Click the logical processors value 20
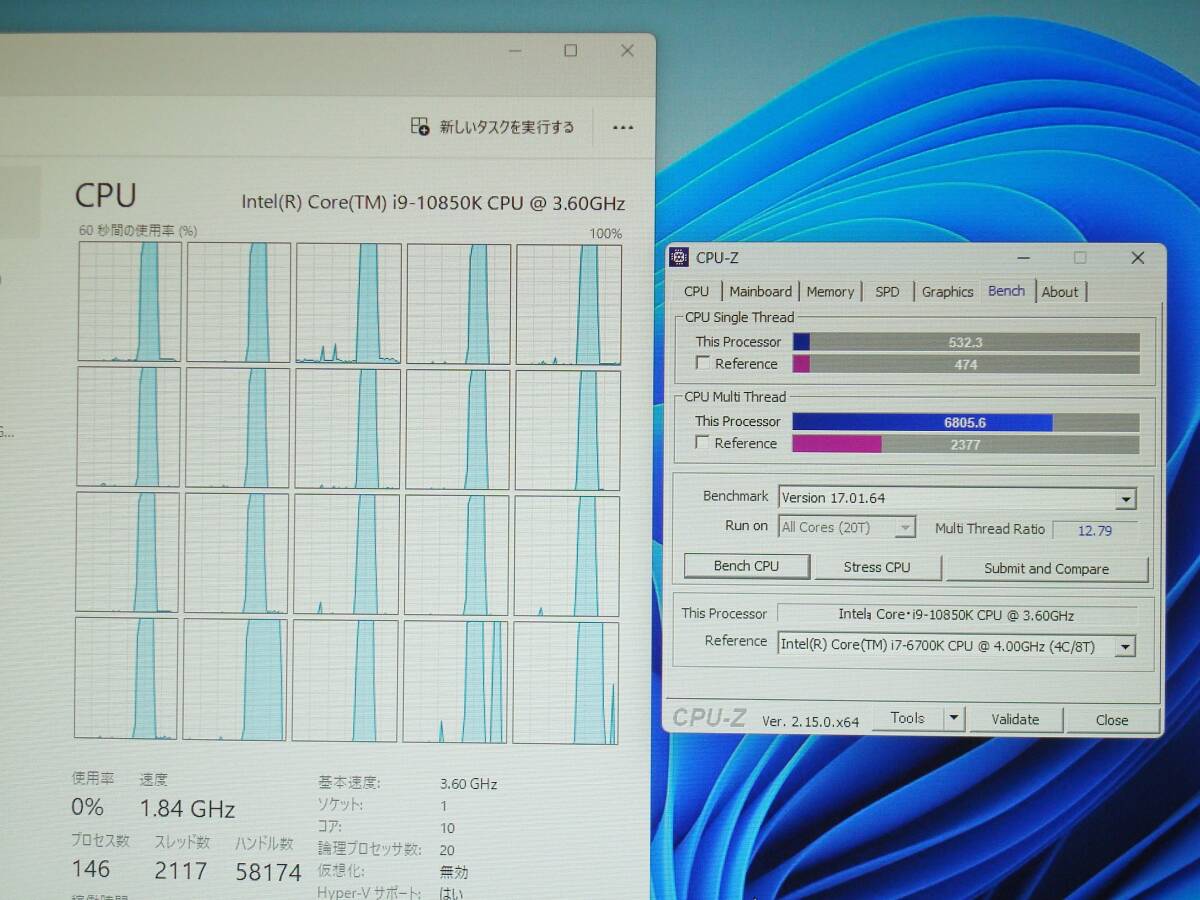The image size is (1200, 900). click(447, 850)
